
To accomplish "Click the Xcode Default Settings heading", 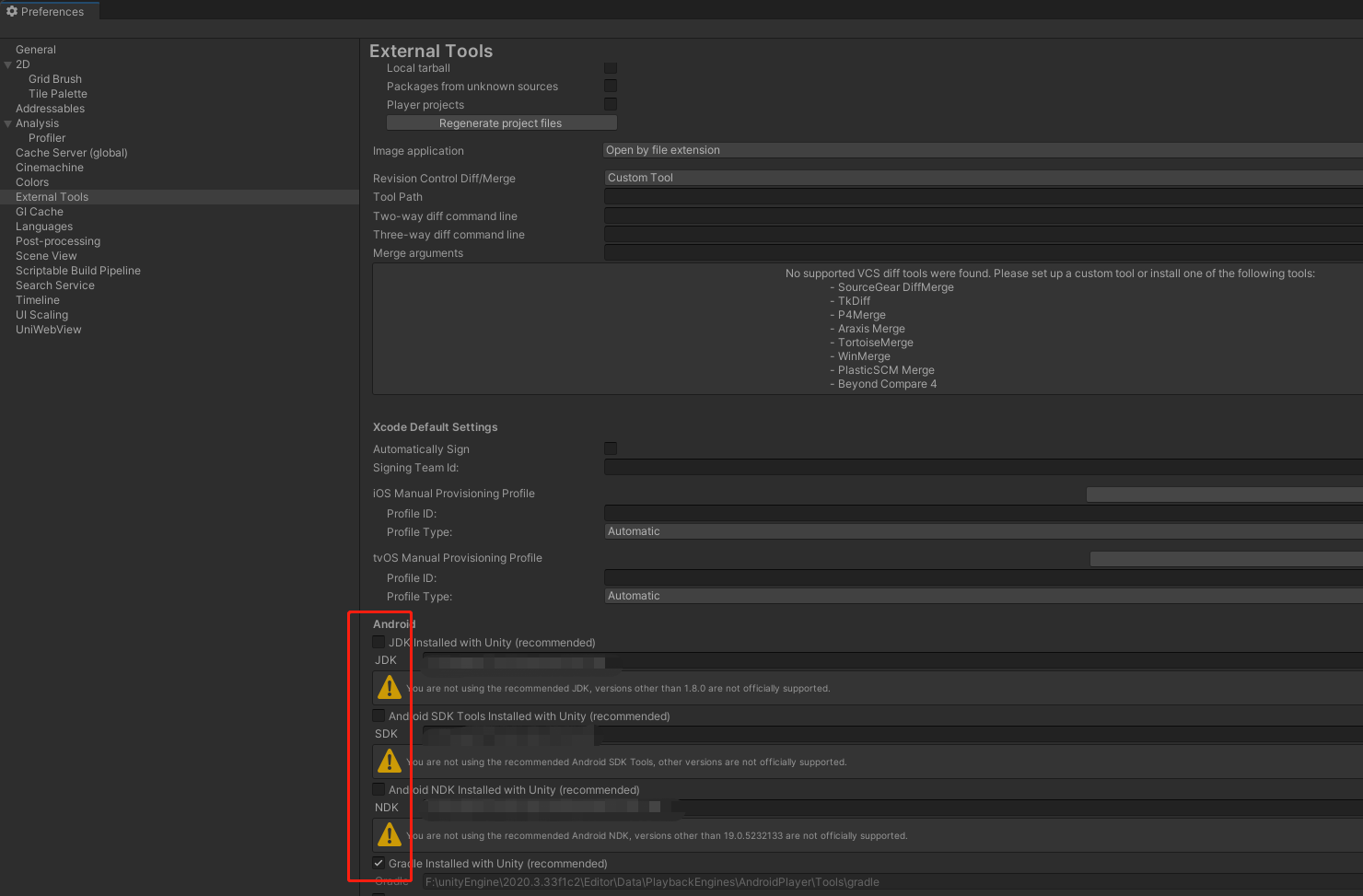I will coord(435,427).
